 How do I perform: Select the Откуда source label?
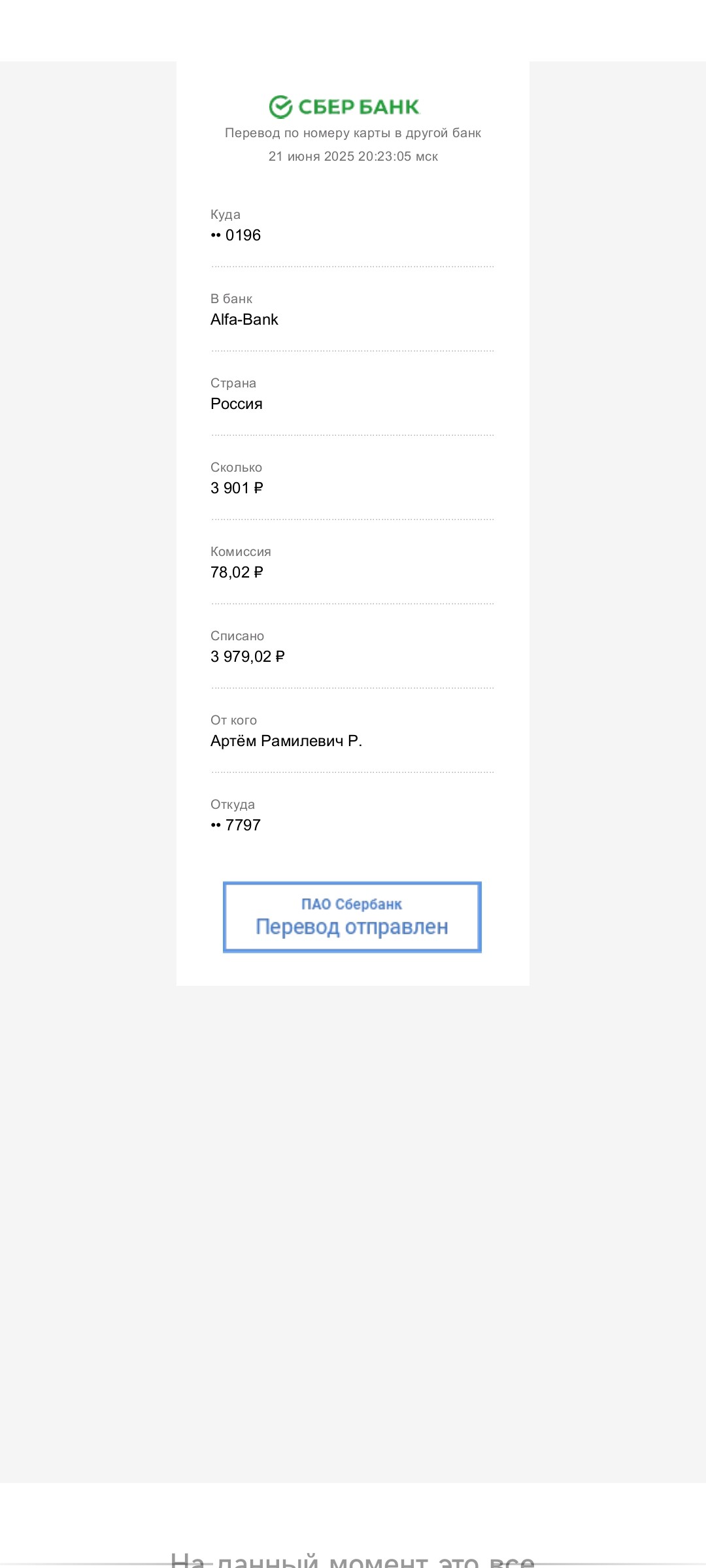pos(233,805)
